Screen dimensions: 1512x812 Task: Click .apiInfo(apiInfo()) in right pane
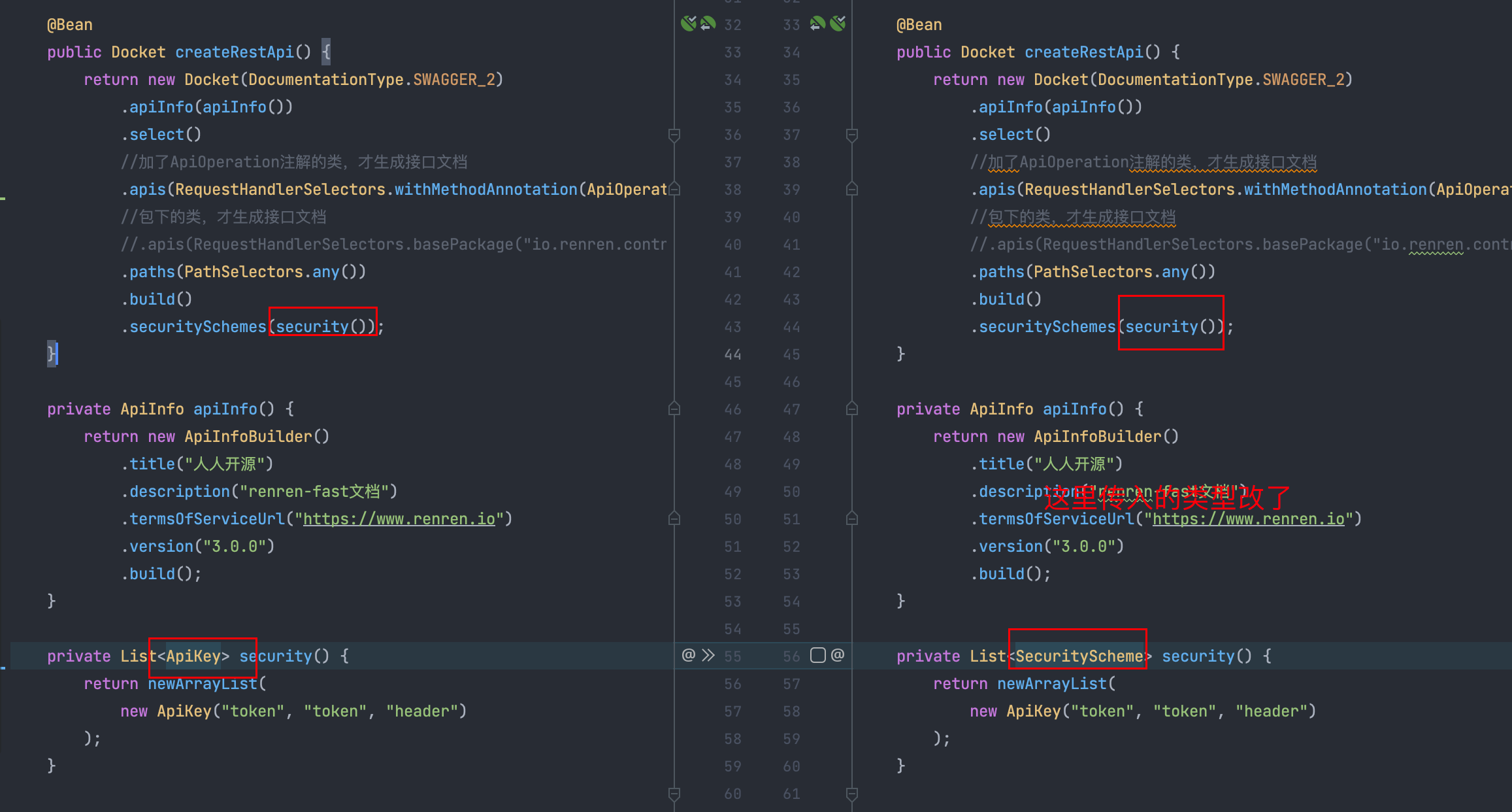click(x=1057, y=107)
